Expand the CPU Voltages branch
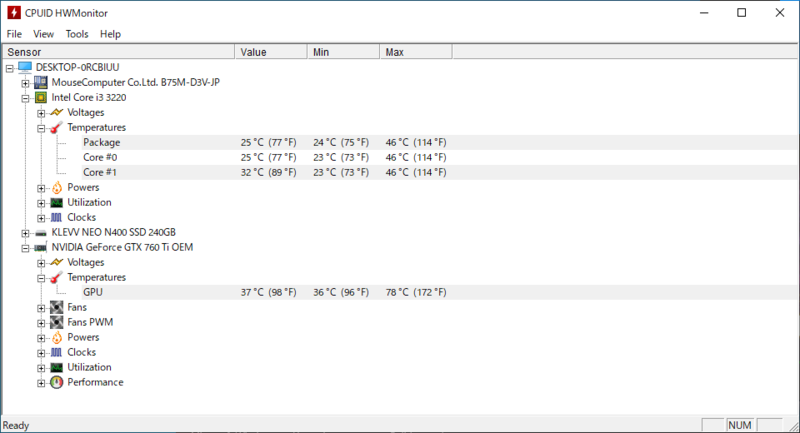This screenshot has width=800, height=433. coord(41,113)
